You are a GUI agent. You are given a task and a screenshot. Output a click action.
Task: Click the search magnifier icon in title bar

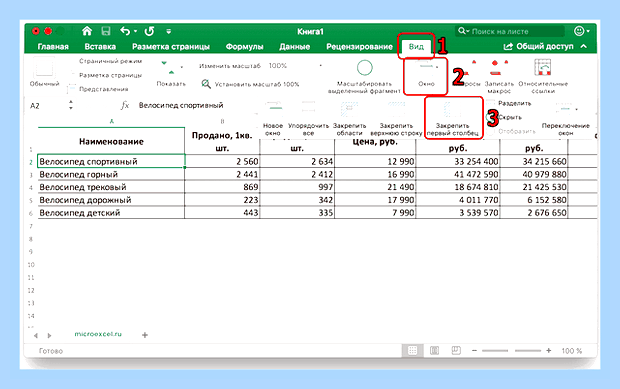[x=462, y=31]
